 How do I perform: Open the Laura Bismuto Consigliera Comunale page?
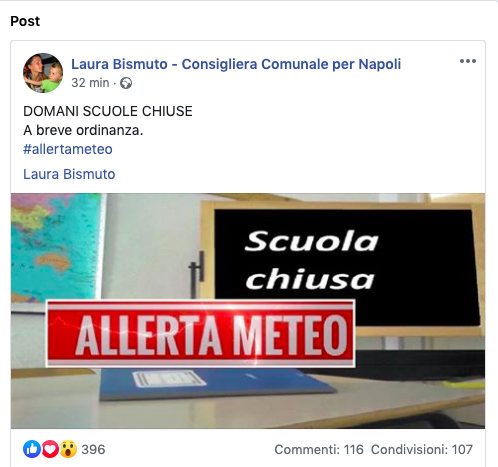coord(236,64)
